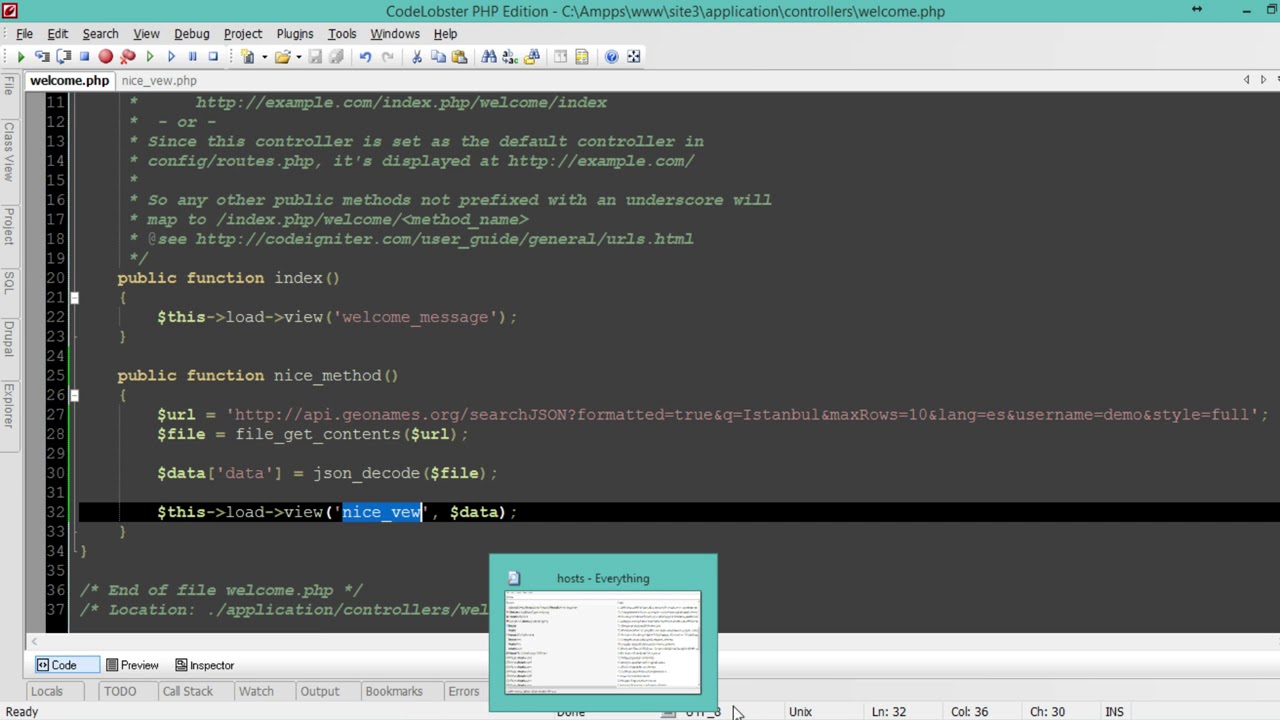Switch to the nice_vew.php tab
The width and height of the screenshot is (1280, 720).
159,81
